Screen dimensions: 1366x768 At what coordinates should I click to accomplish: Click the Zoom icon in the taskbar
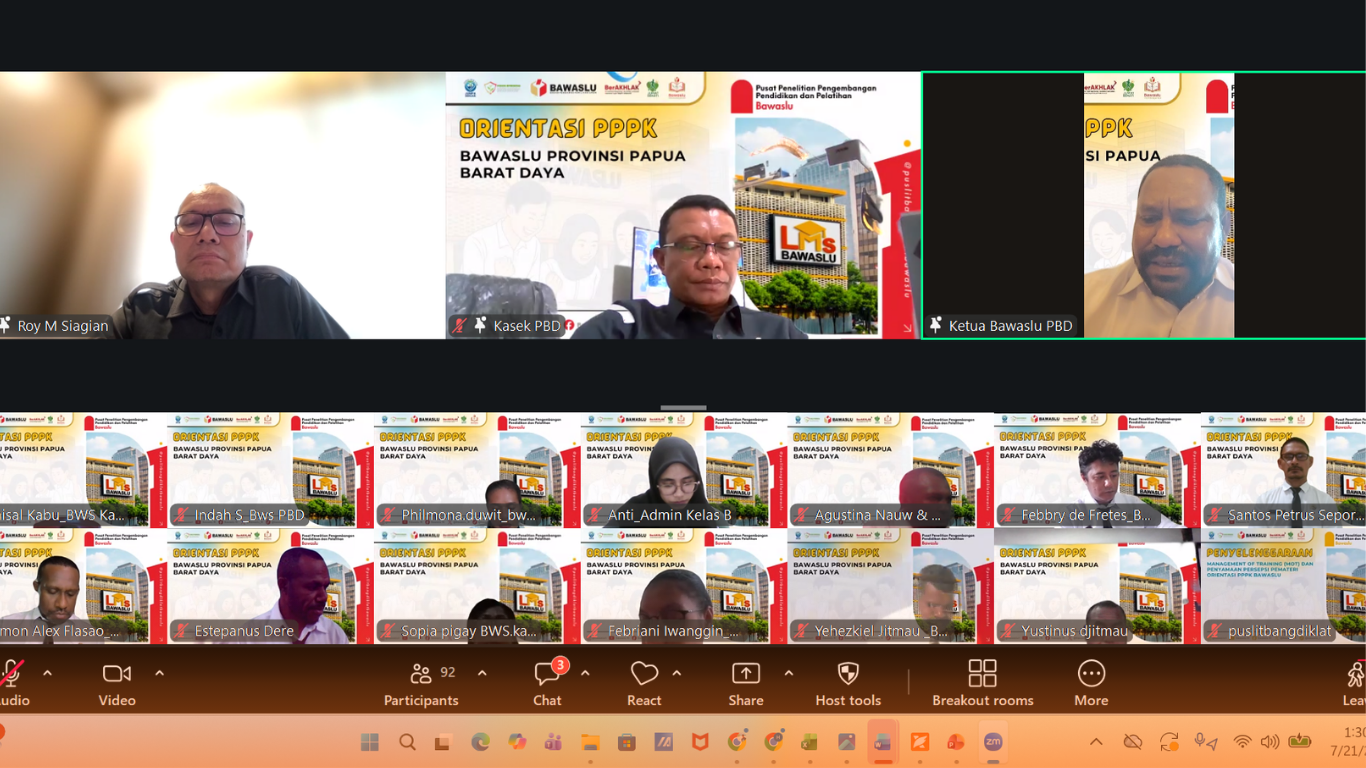click(x=993, y=742)
